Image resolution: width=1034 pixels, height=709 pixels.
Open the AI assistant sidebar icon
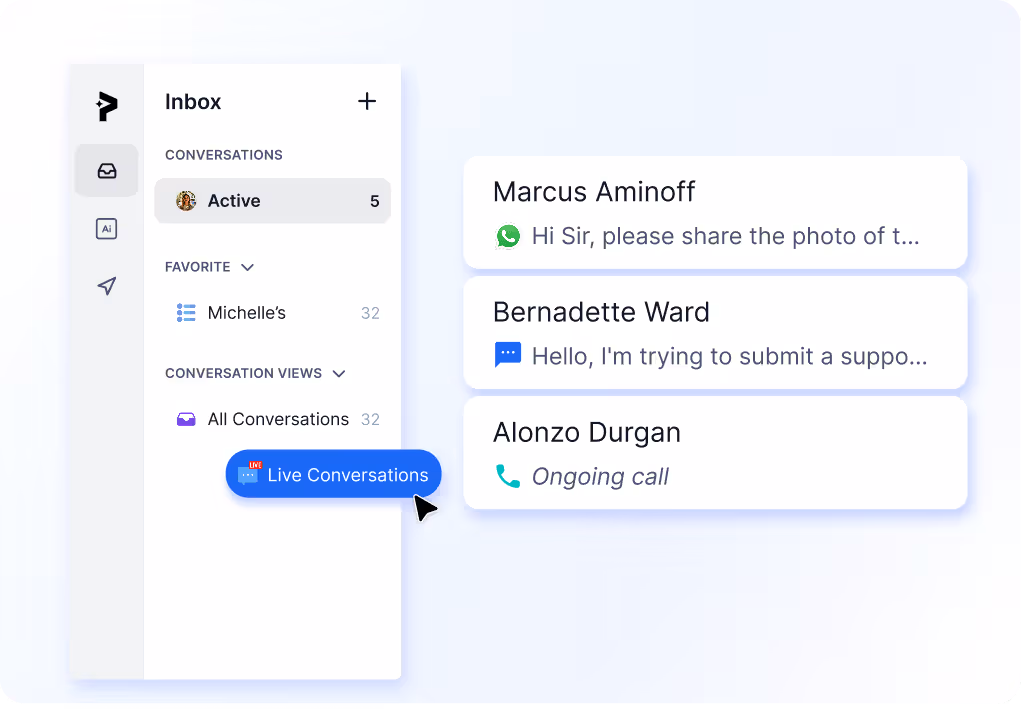coord(107,229)
